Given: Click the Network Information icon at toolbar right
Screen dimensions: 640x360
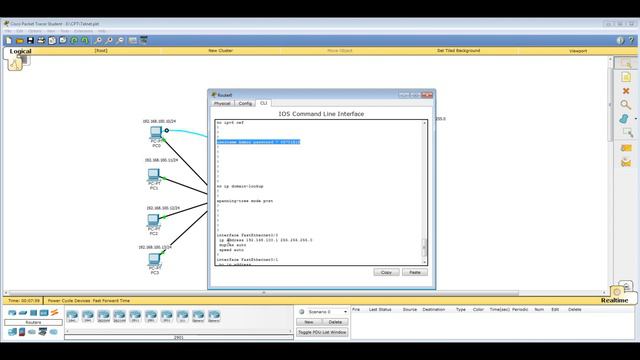Looking at the screenshot, I should pyautogui.click(x=620, y=40).
